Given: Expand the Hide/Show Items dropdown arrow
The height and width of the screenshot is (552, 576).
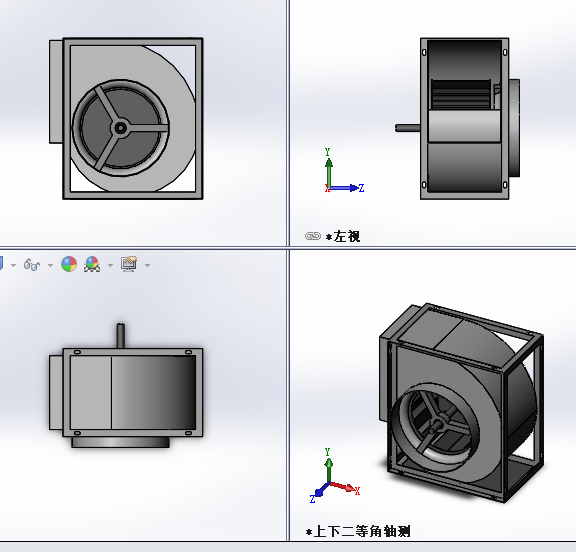Looking at the screenshot, I should click(50, 265).
